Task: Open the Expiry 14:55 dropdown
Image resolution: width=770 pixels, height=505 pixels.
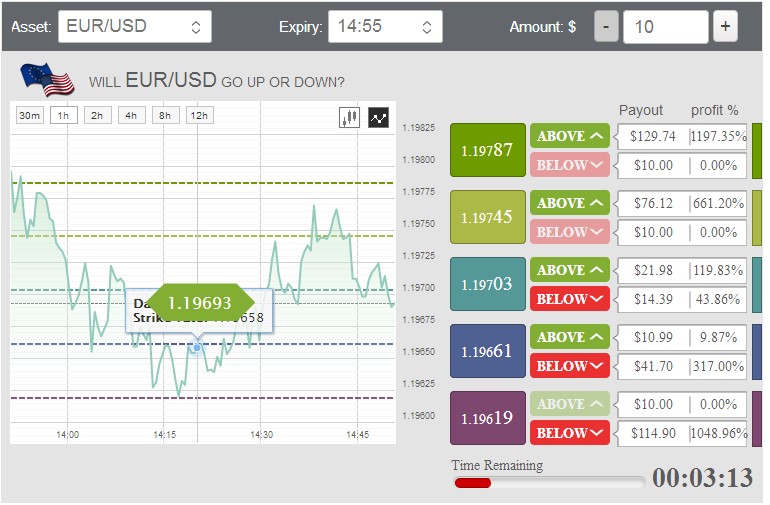Action: click(x=385, y=27)
